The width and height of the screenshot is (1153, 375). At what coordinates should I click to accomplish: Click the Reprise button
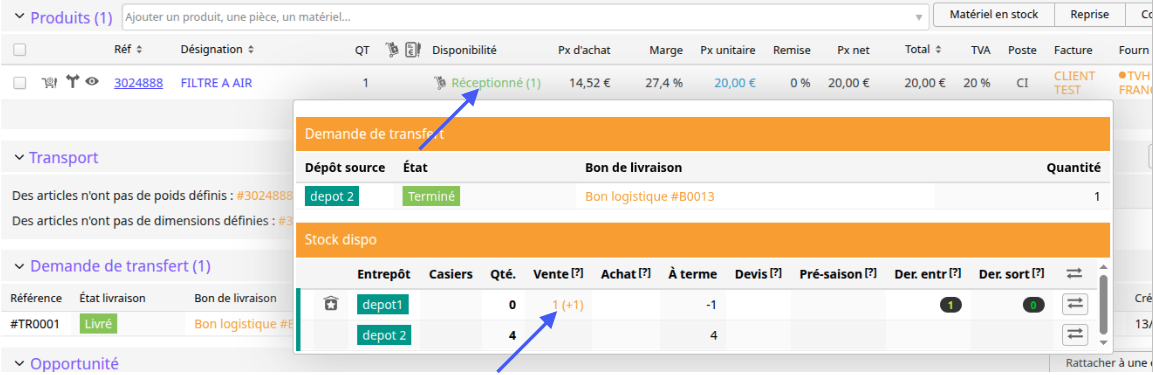coord(1089,15)
